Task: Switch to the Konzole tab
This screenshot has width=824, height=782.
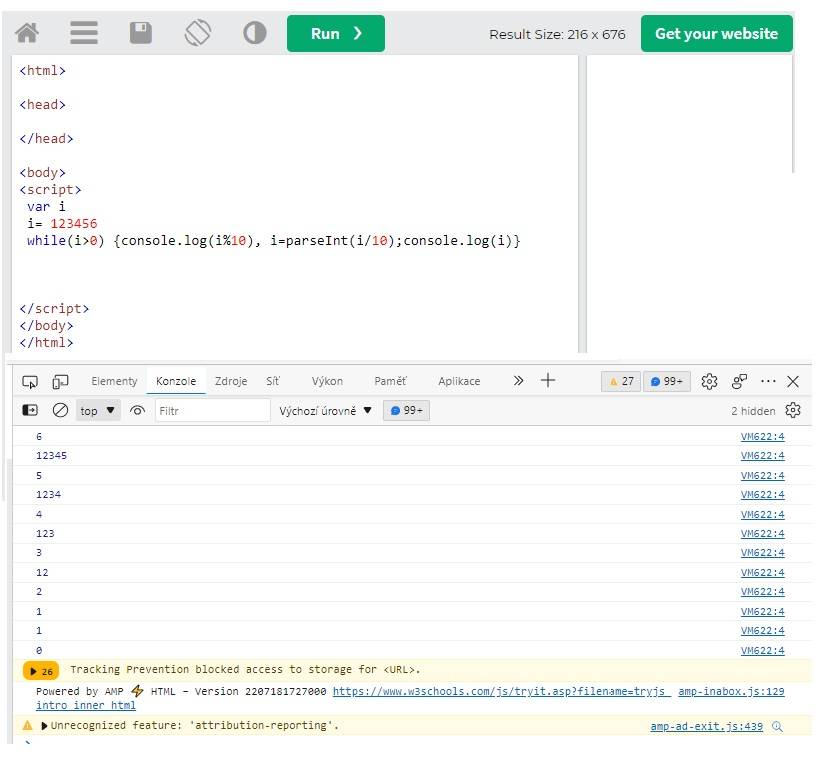Action: pyautogui.click(x=176, y=382)
